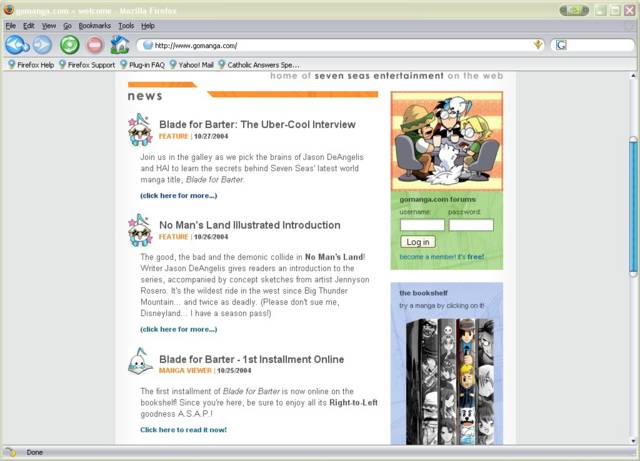Image resolution: width=640 pixels, height=461 pixels.
Task: Click 'the bookshelf' heading
Action: (x=423, y=293)
